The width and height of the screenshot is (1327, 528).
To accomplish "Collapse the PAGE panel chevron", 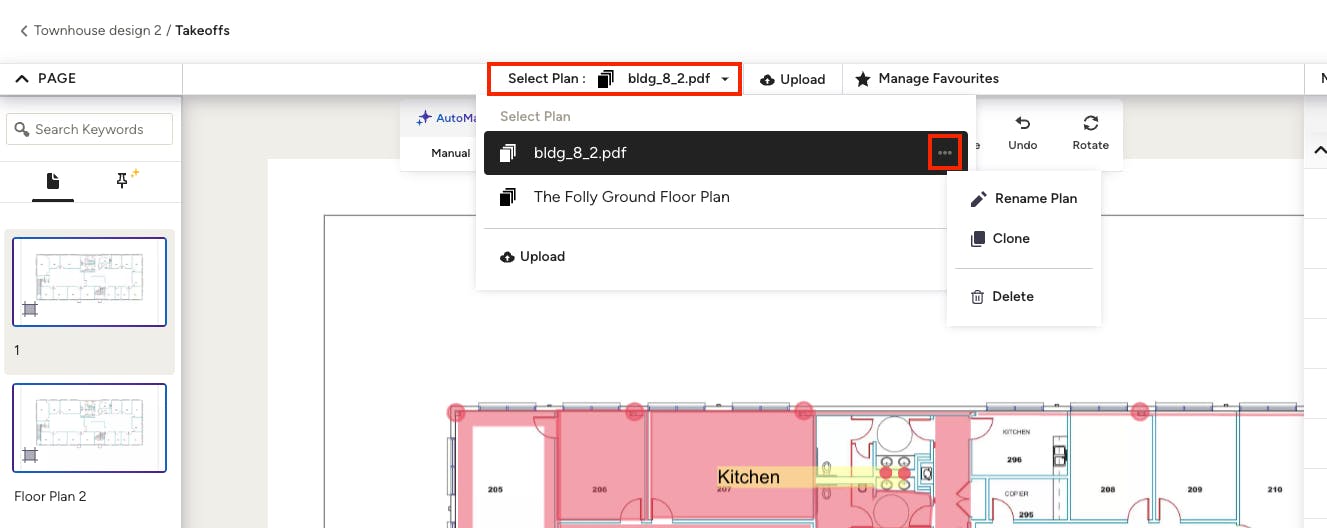I will pos(23,79).
